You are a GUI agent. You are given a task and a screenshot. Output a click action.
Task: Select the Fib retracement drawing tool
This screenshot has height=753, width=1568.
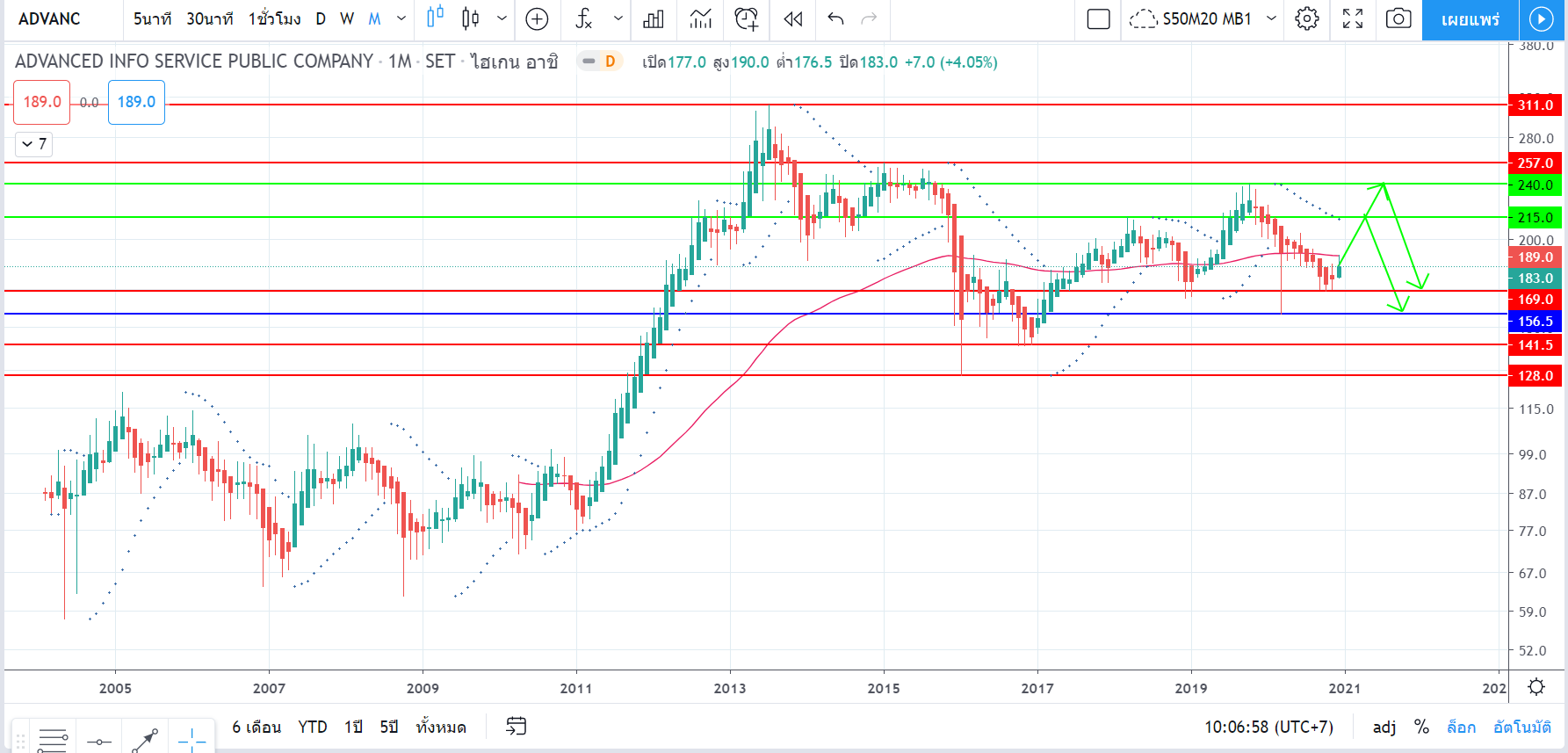click(53, 741)
